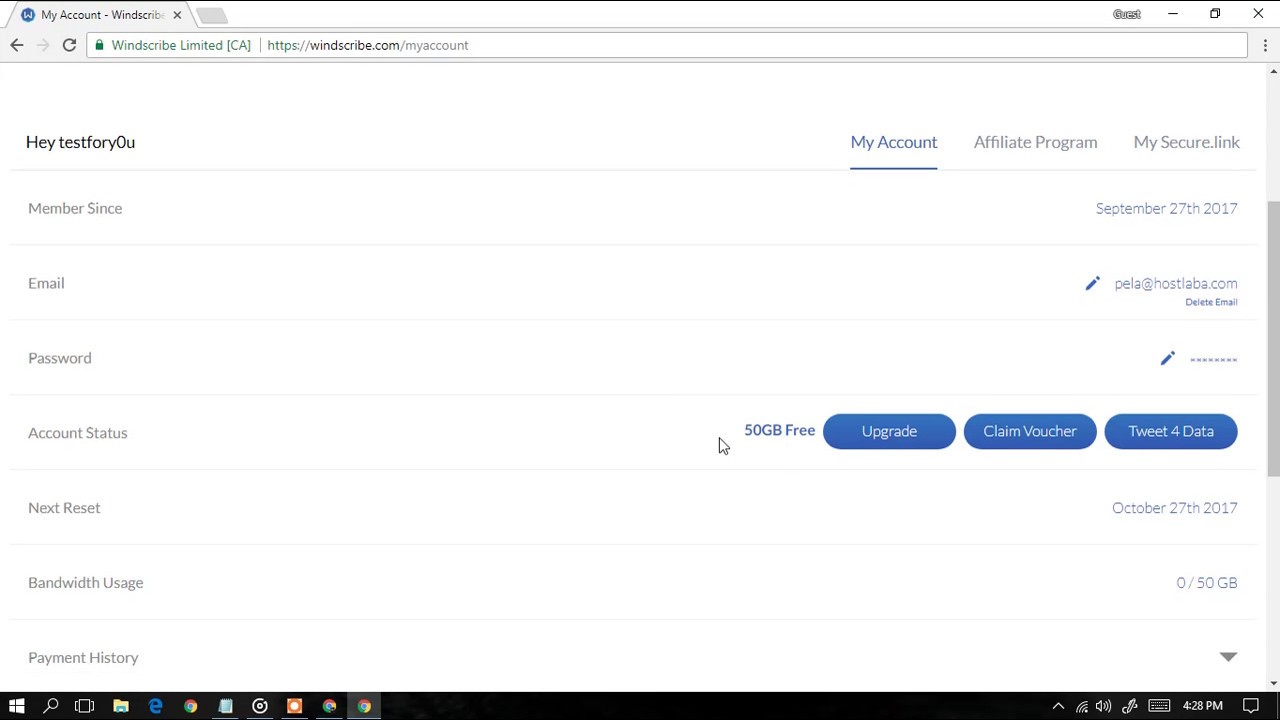Switch to the My Account tab
1280x720 pixels.
click(x=894, y=142)
